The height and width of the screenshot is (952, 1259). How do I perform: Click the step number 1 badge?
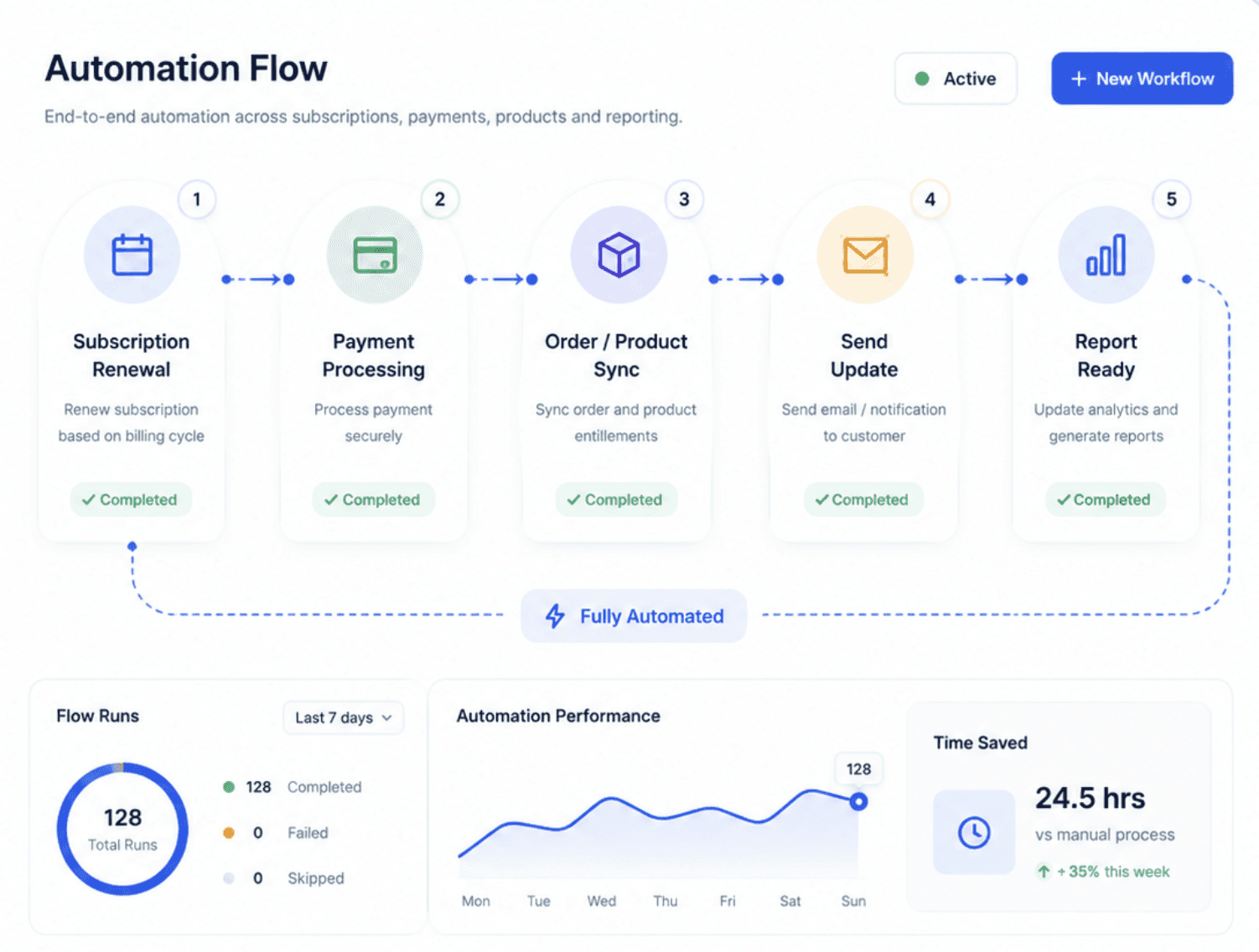point(197,199)
